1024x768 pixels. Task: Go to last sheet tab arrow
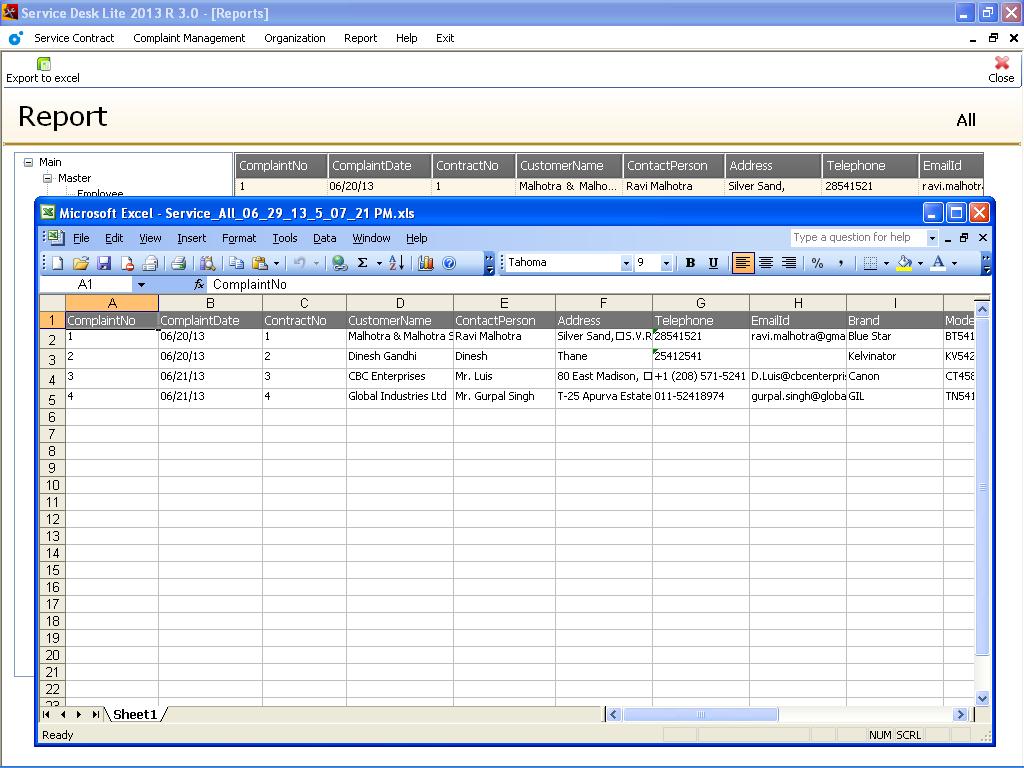tap(95, 714)
